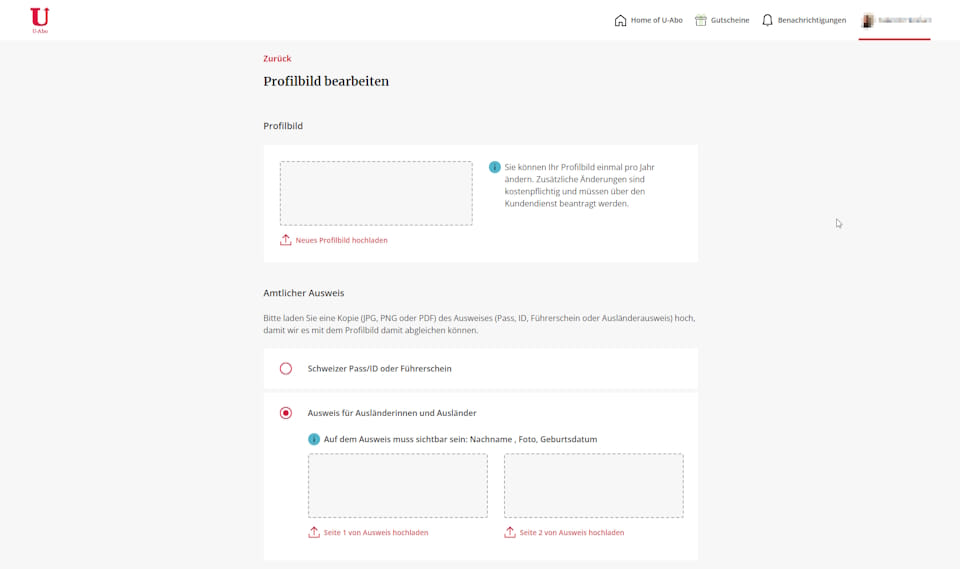Click upload icon for Seite 1 von Ausweis
This screenshot has width=960, height=569.
click(x=314, y=532)
